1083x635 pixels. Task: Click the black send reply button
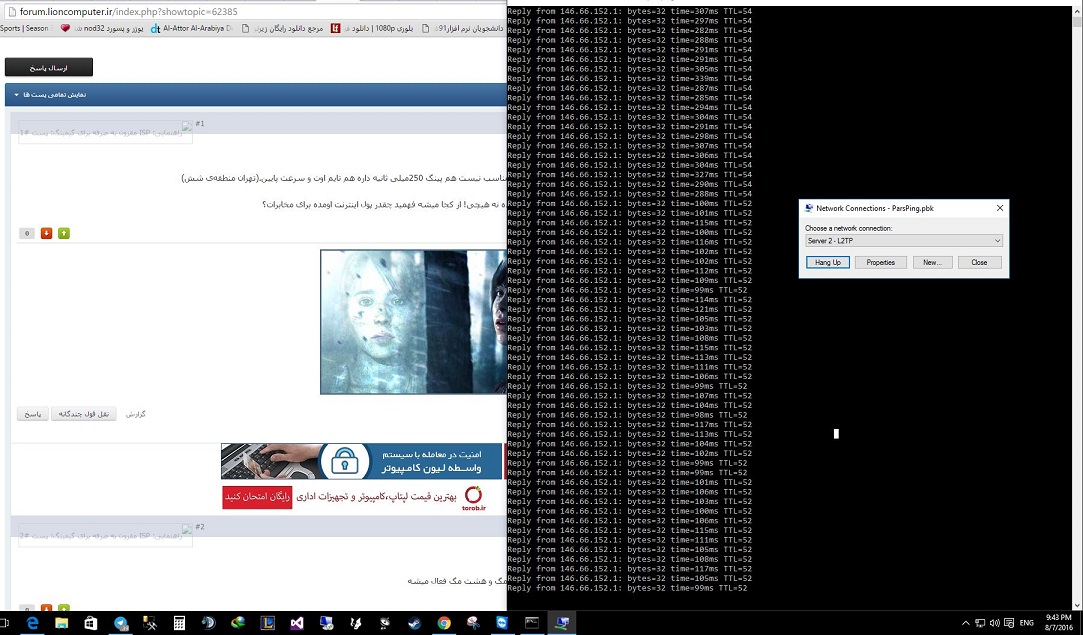point(49,67)
